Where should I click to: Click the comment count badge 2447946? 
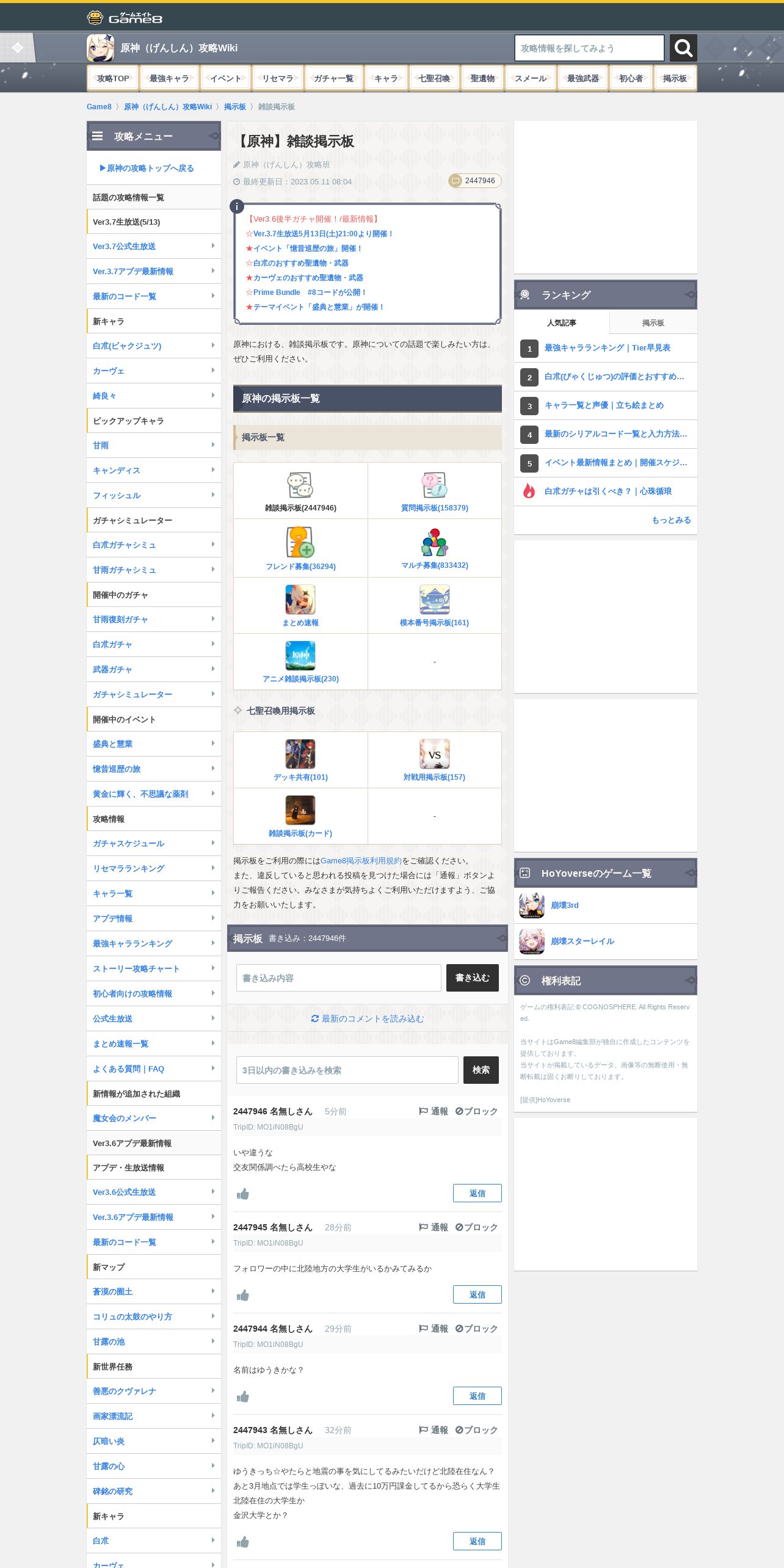474,181
